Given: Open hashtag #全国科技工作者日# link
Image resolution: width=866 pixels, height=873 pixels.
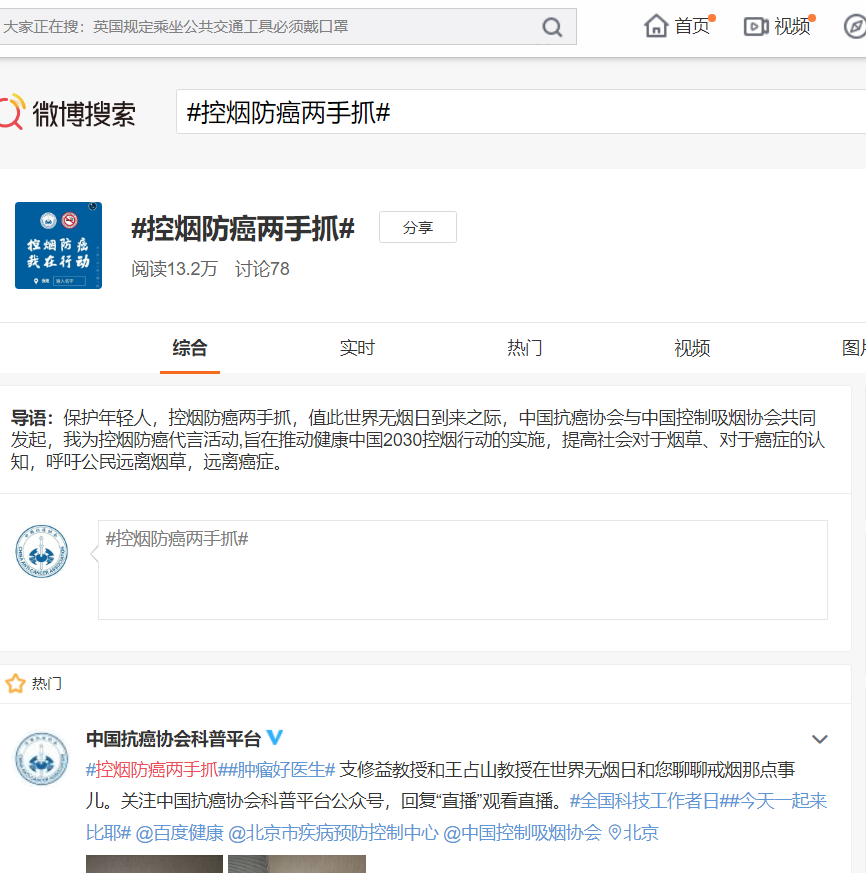Looking at the screenshot, I should [649, 801].
